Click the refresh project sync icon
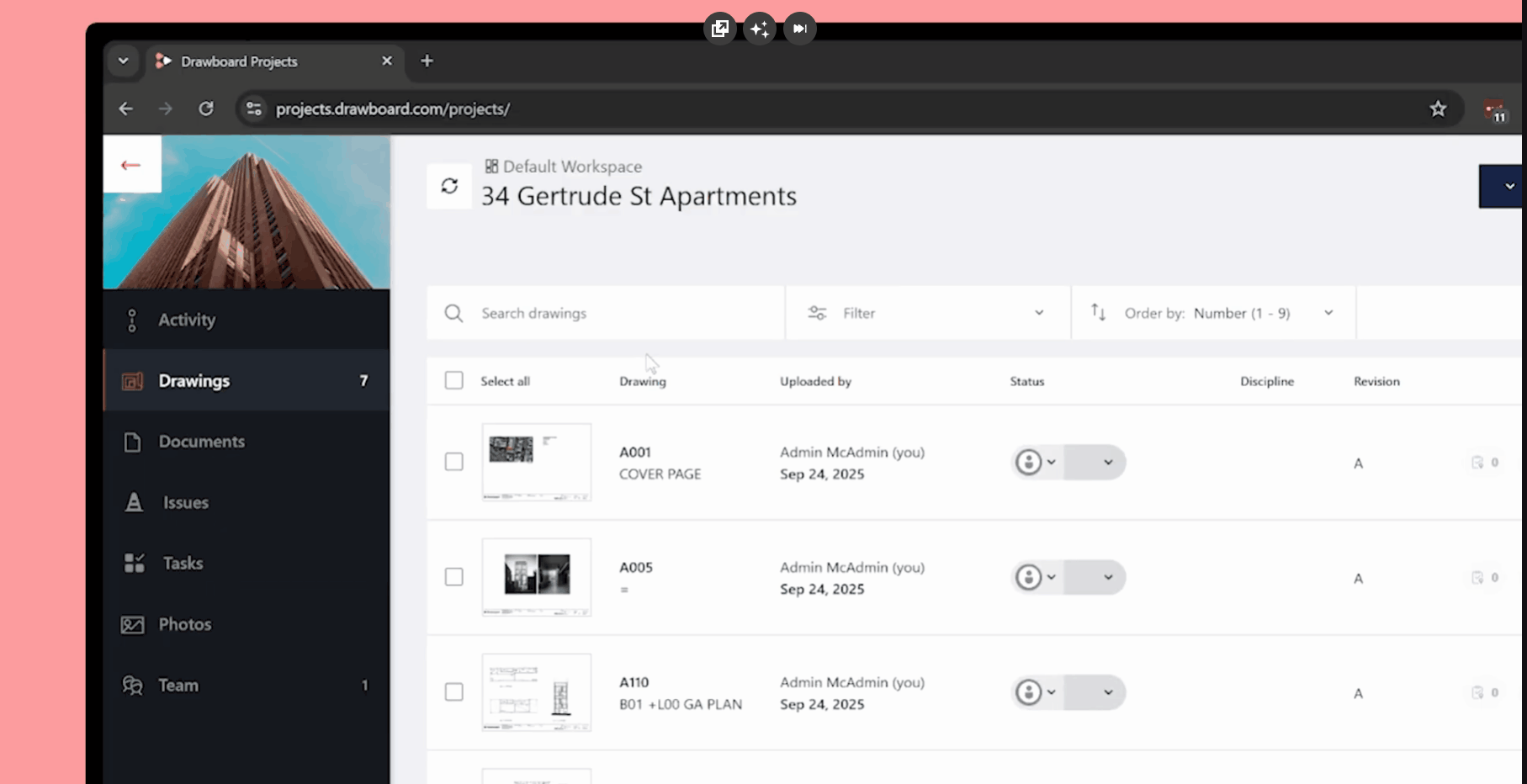Viewport: 1527px width, 784px height. tap(449, 186)
